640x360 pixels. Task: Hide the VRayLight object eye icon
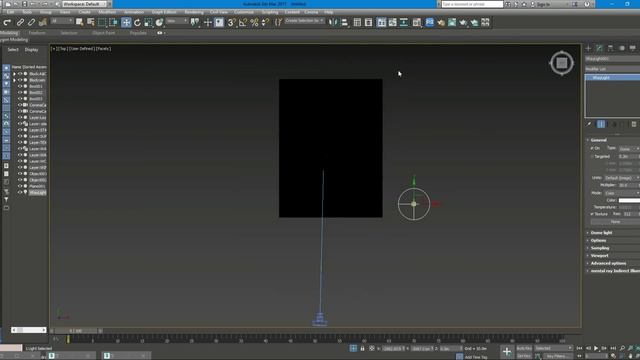pyautogui.click(x=20, y=192)
